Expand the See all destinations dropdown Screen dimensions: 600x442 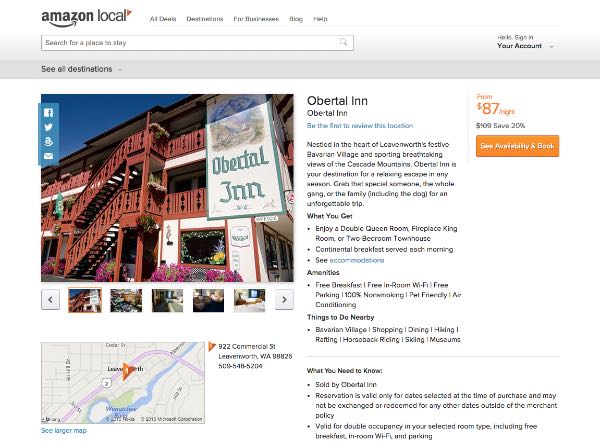82,69
